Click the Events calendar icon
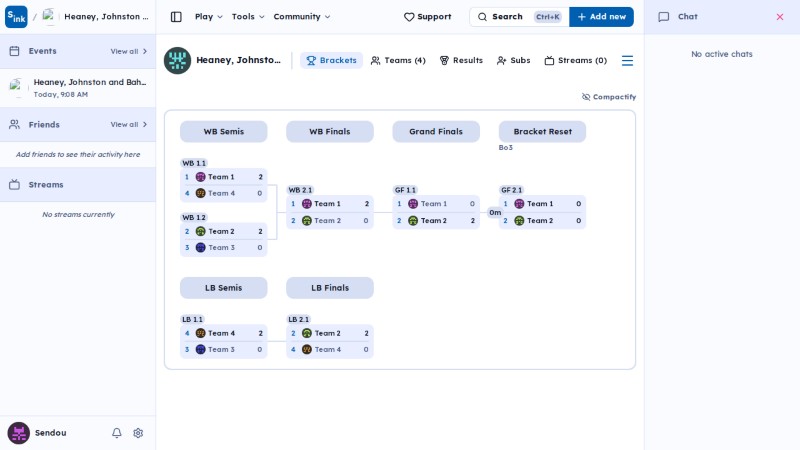This screenshot has height=450, width=800. (14, 51)
